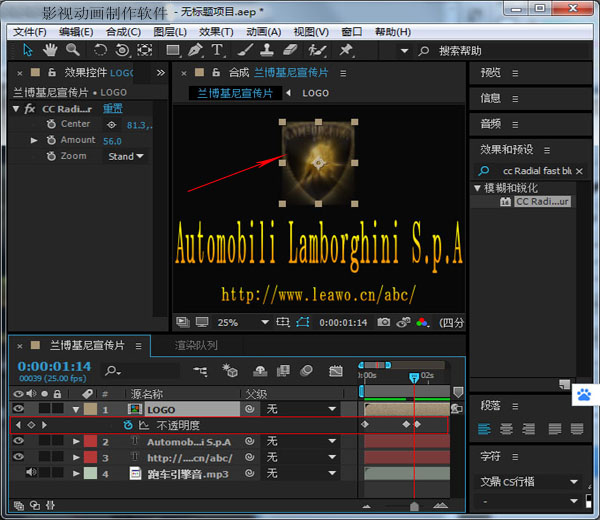Screen dimensions: 600x520
Task: Go to previous keyframe arrow
Action: 18,424
